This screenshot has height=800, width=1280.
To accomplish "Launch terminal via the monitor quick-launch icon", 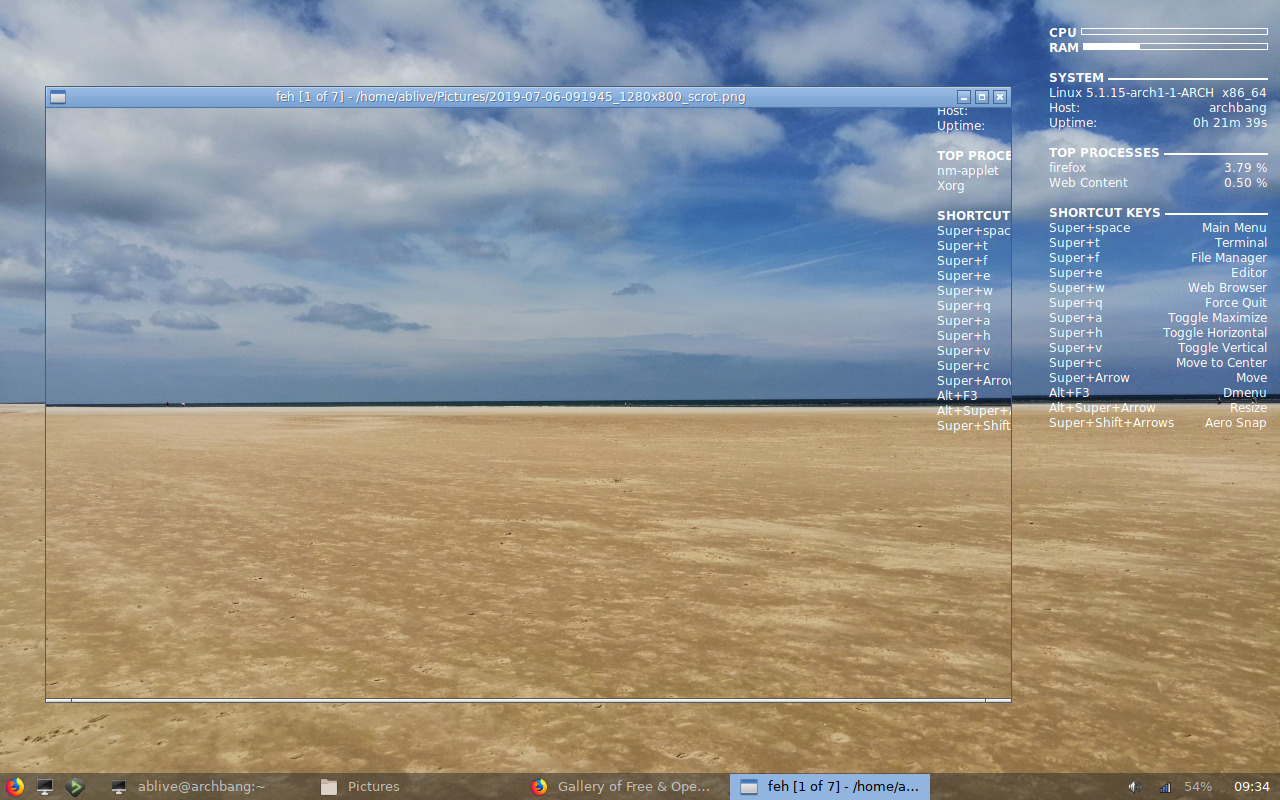I will tap(44, 786).
